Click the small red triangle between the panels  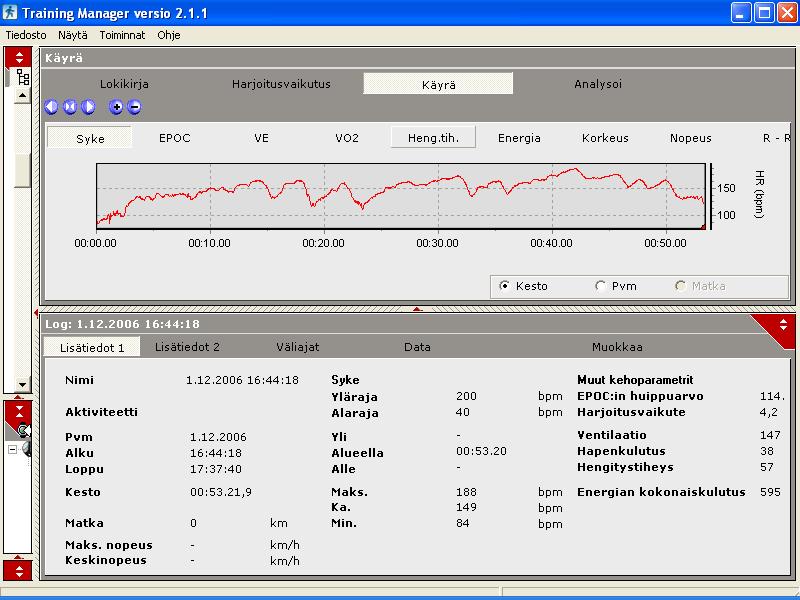point(417,309)
